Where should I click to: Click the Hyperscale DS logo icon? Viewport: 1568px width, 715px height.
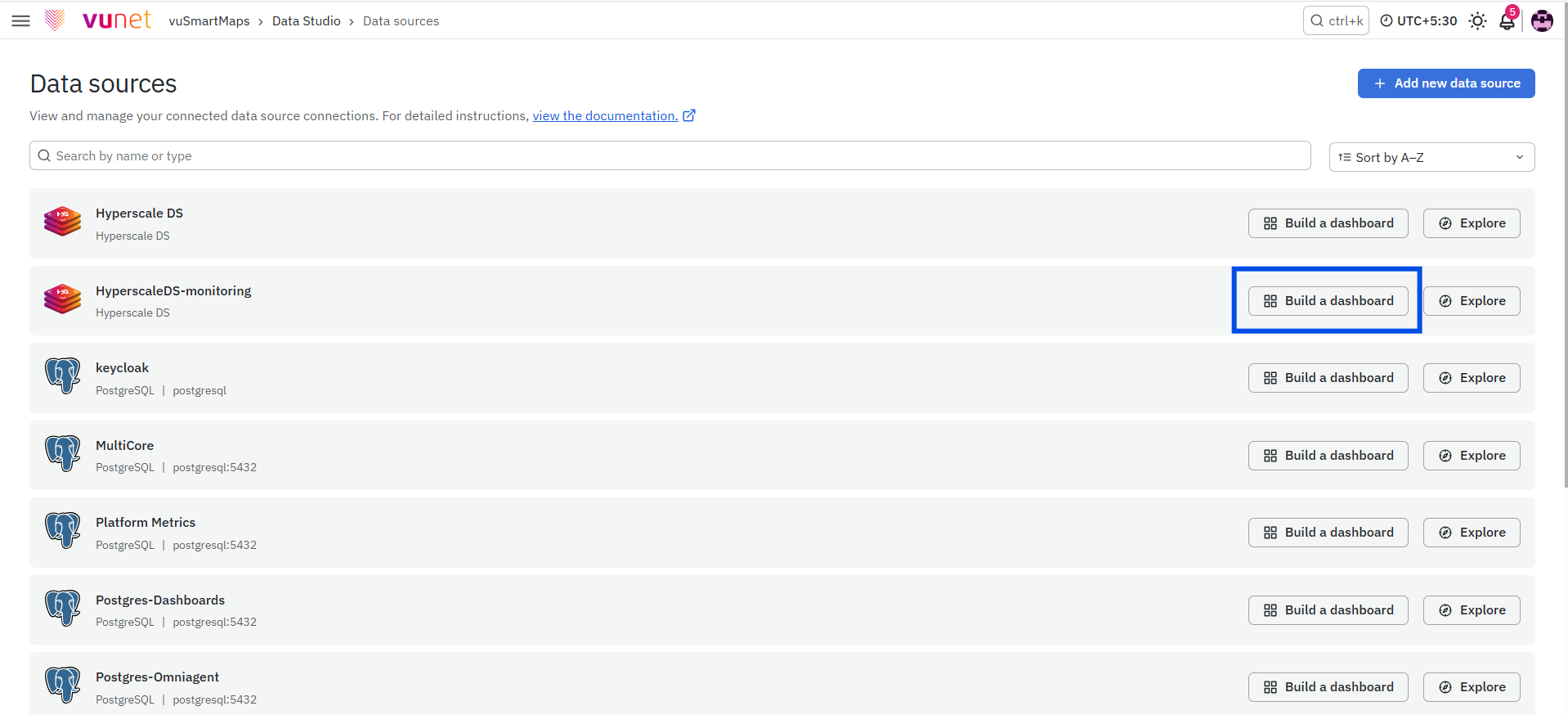click(x=63, y=222)
